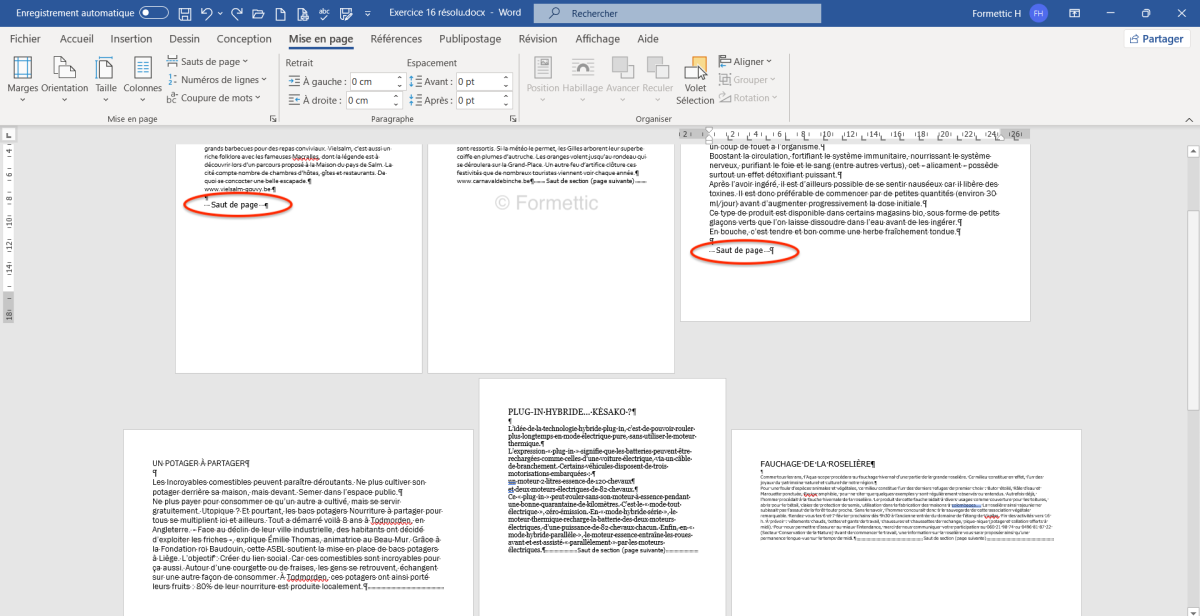Open the Fichier menu
Image resolution: width=1200 pixels, height=616 pixels.
click(x=25, y=39)
